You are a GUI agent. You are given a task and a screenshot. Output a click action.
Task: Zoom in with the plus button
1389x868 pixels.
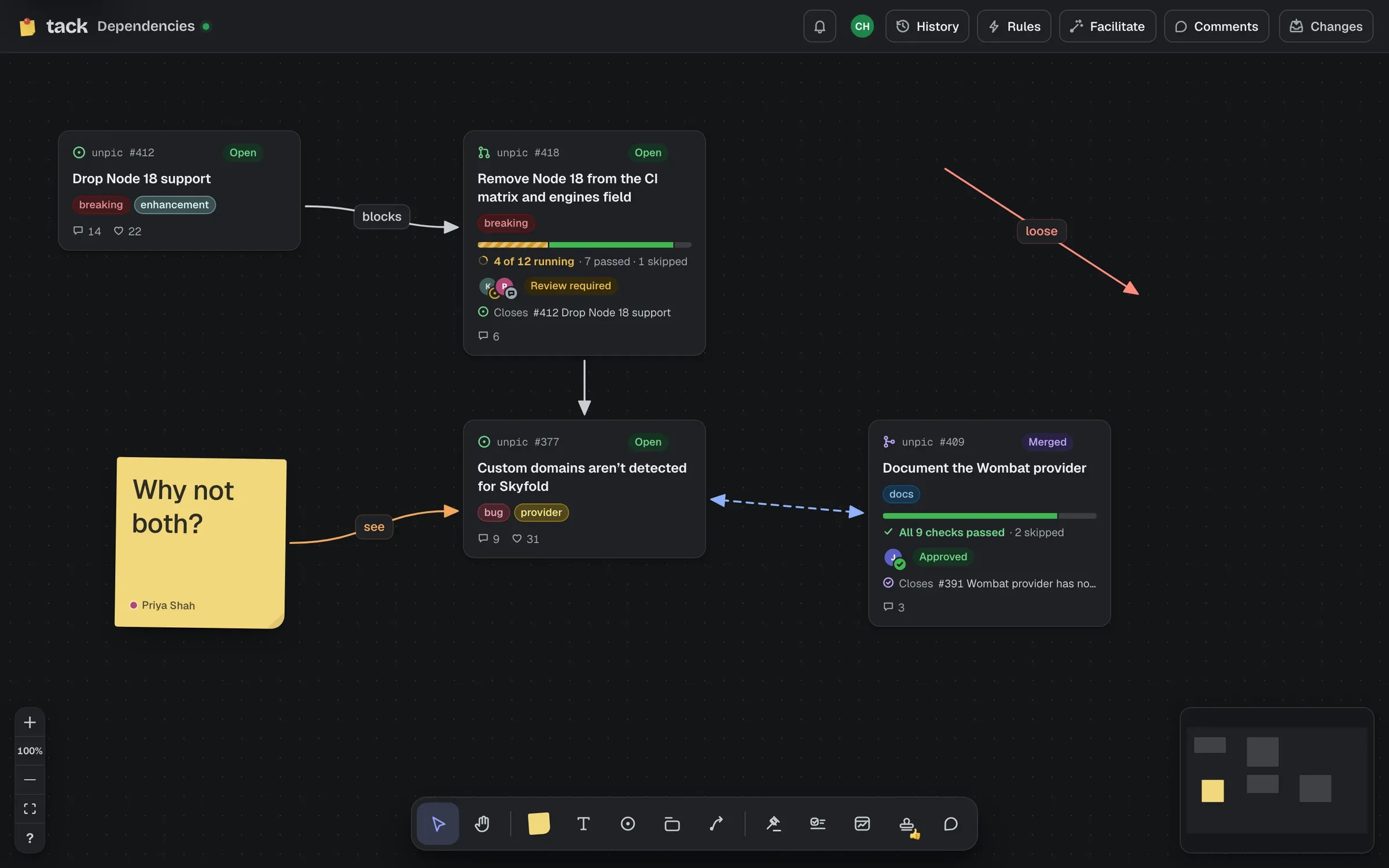30,722
